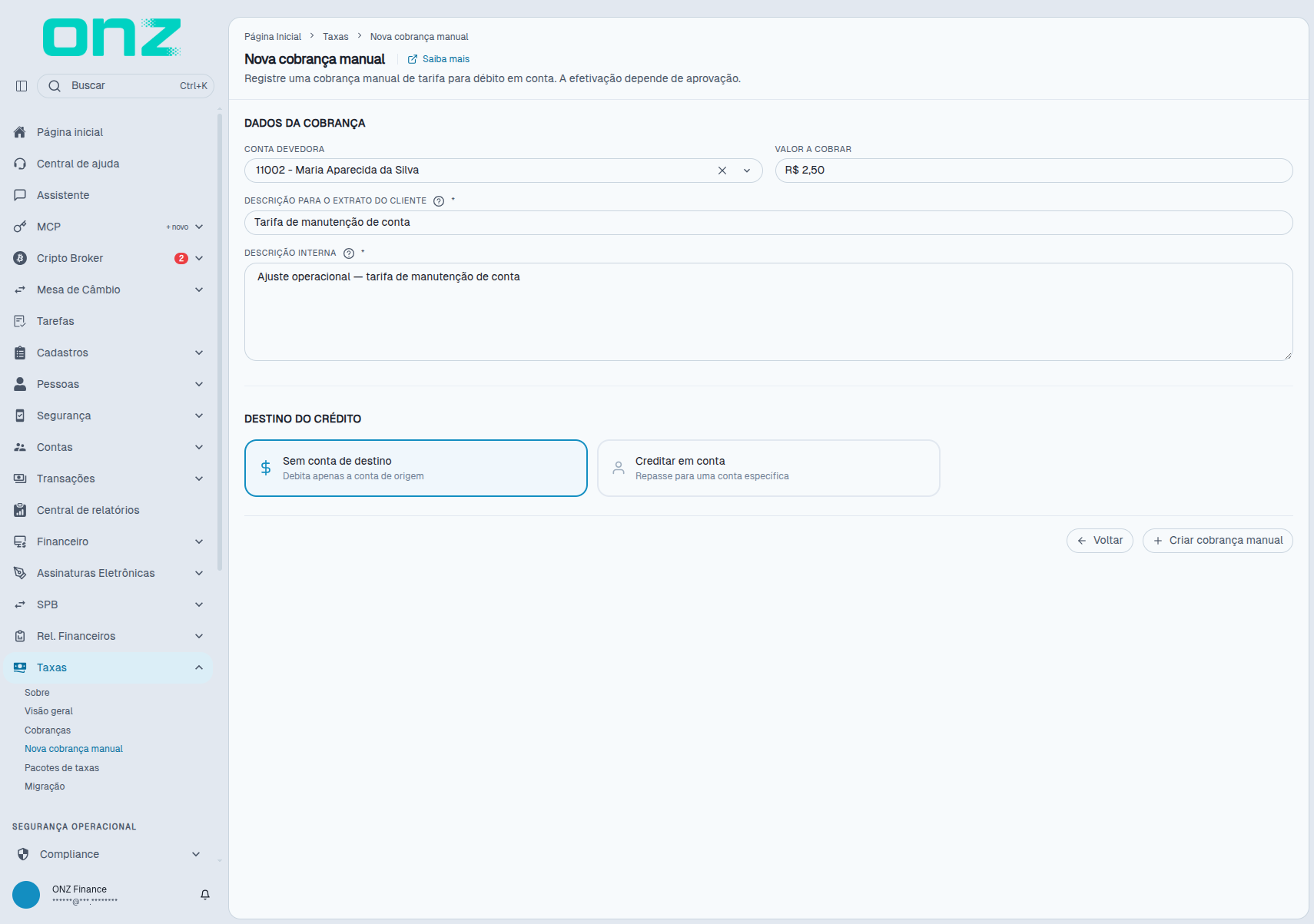This screenshot has height=924, width=1314.
Task: Open the Conta Devedora dropdown arrow
Action: point(747,171)
